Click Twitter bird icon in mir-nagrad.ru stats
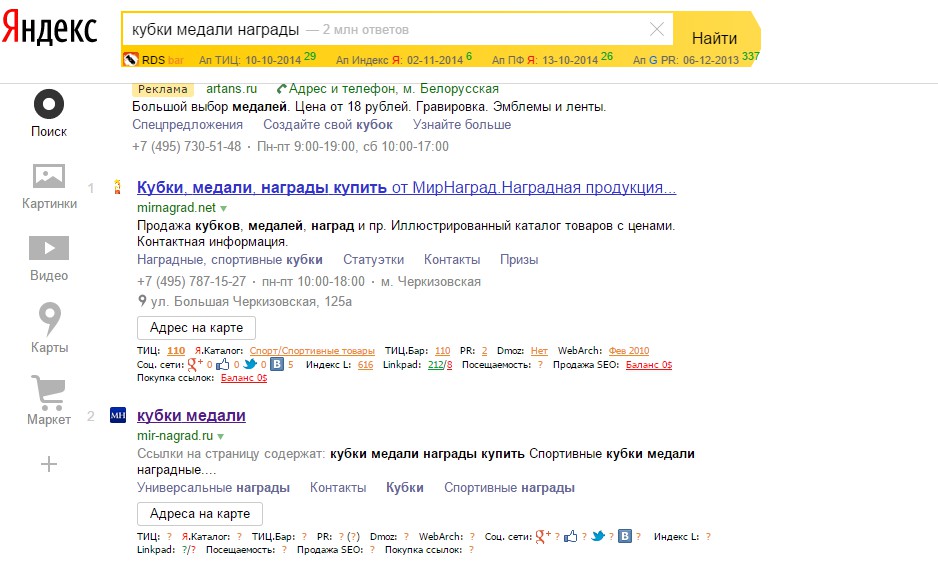The width and height of the screenshot is (938, 571). point(598,536)
